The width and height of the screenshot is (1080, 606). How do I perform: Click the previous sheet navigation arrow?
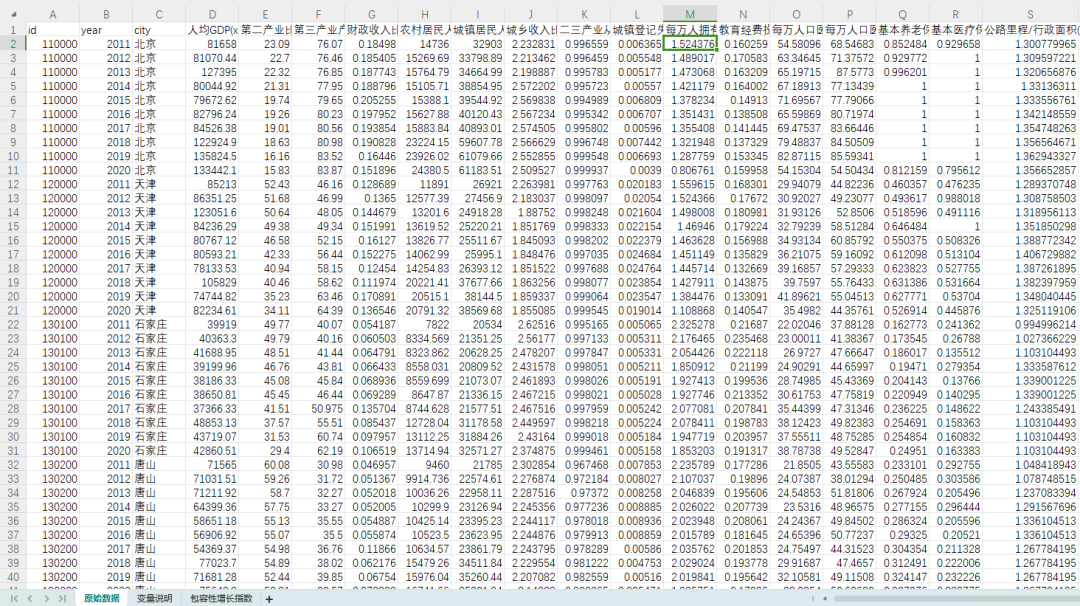[30, 598]
